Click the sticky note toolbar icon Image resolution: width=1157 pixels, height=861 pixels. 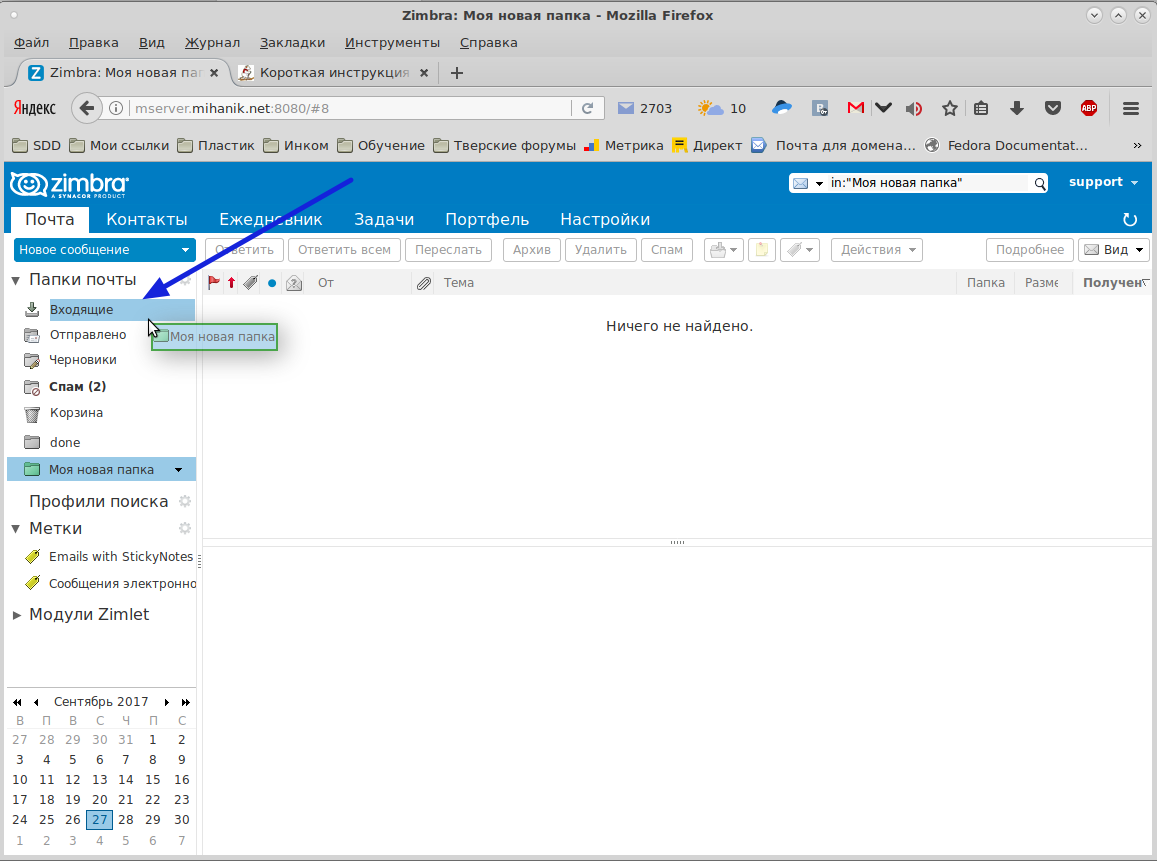click(761, 250)
